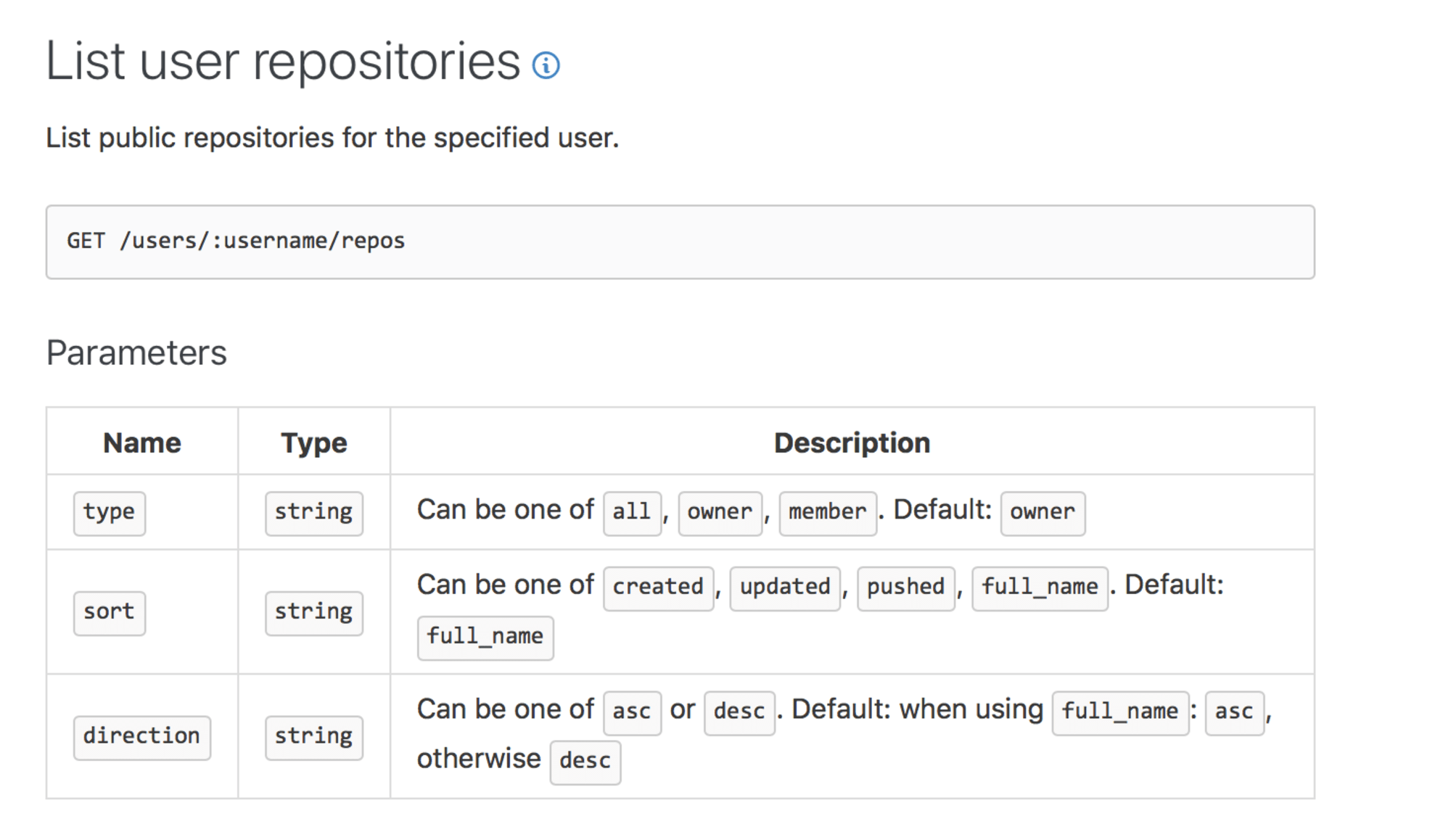This screenshot has width=1451, height=840.
Task: Select the type parameter name badge
Action: 109,513
